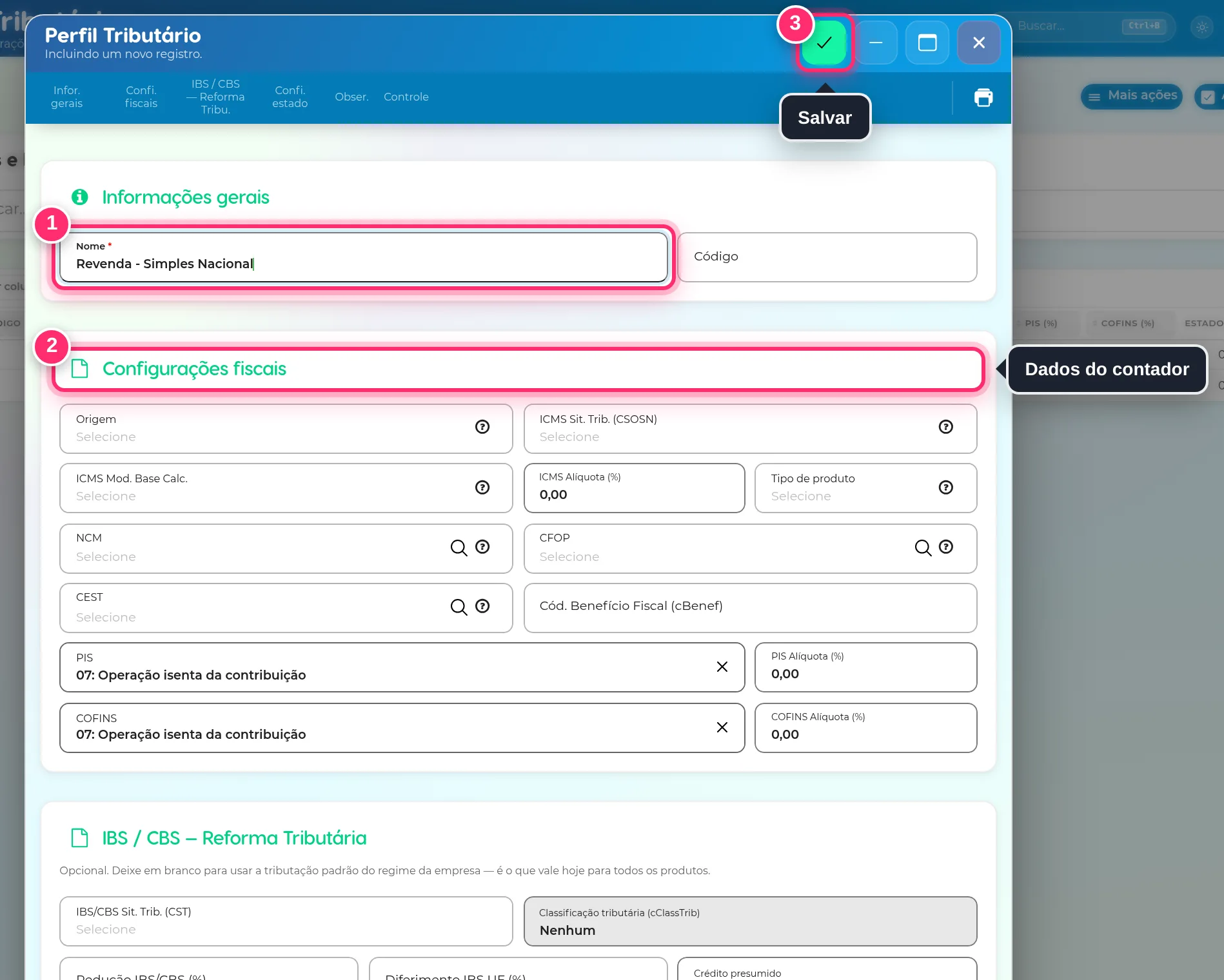Image resolution: width=1224 pixels, height=980 pixels.
Task: Go to Confi. estado tab
Action: click(290, 97)
